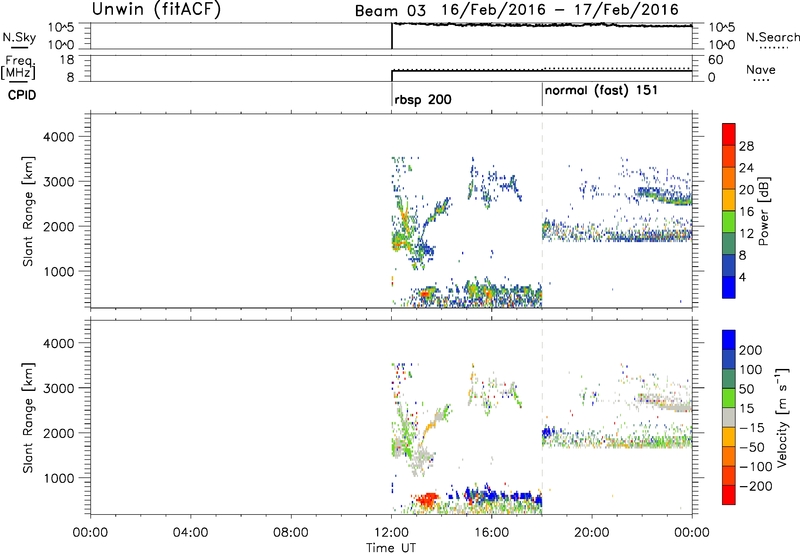Image resolution: width=800 pixels, height=554 pixels.
Task: Click the '15' tick on Velocity color bar
Action: 747,408
